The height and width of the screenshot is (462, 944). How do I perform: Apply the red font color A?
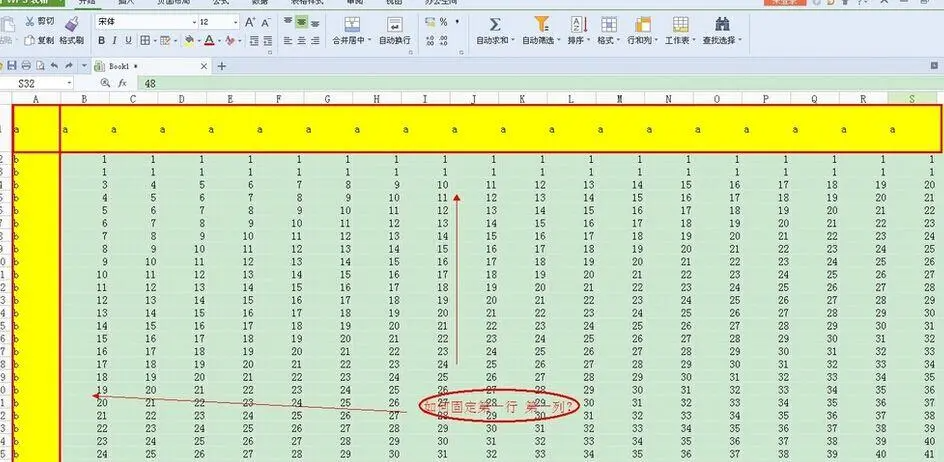click(209, 41)
